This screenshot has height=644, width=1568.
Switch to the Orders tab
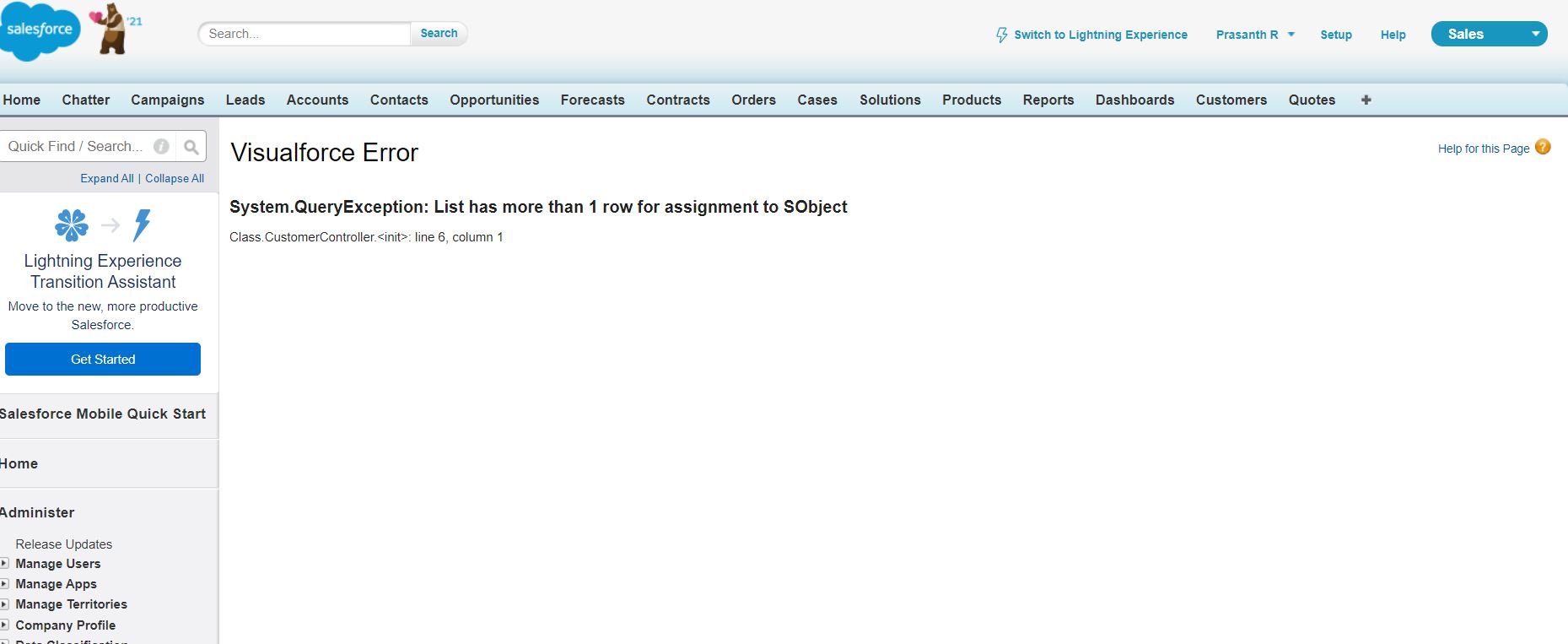753,100
